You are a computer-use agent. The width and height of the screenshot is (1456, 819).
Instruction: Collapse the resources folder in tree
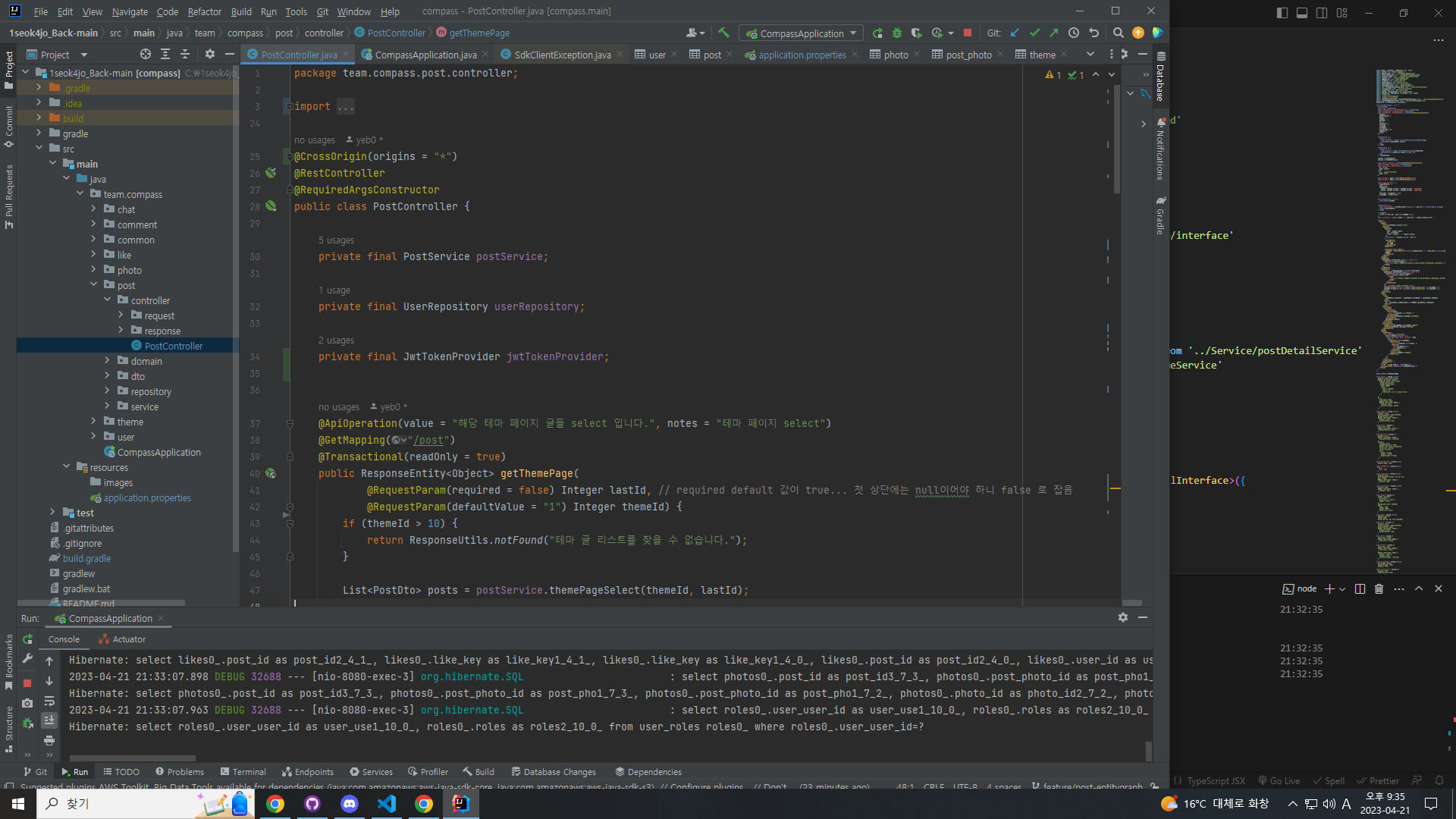point(67,467)
